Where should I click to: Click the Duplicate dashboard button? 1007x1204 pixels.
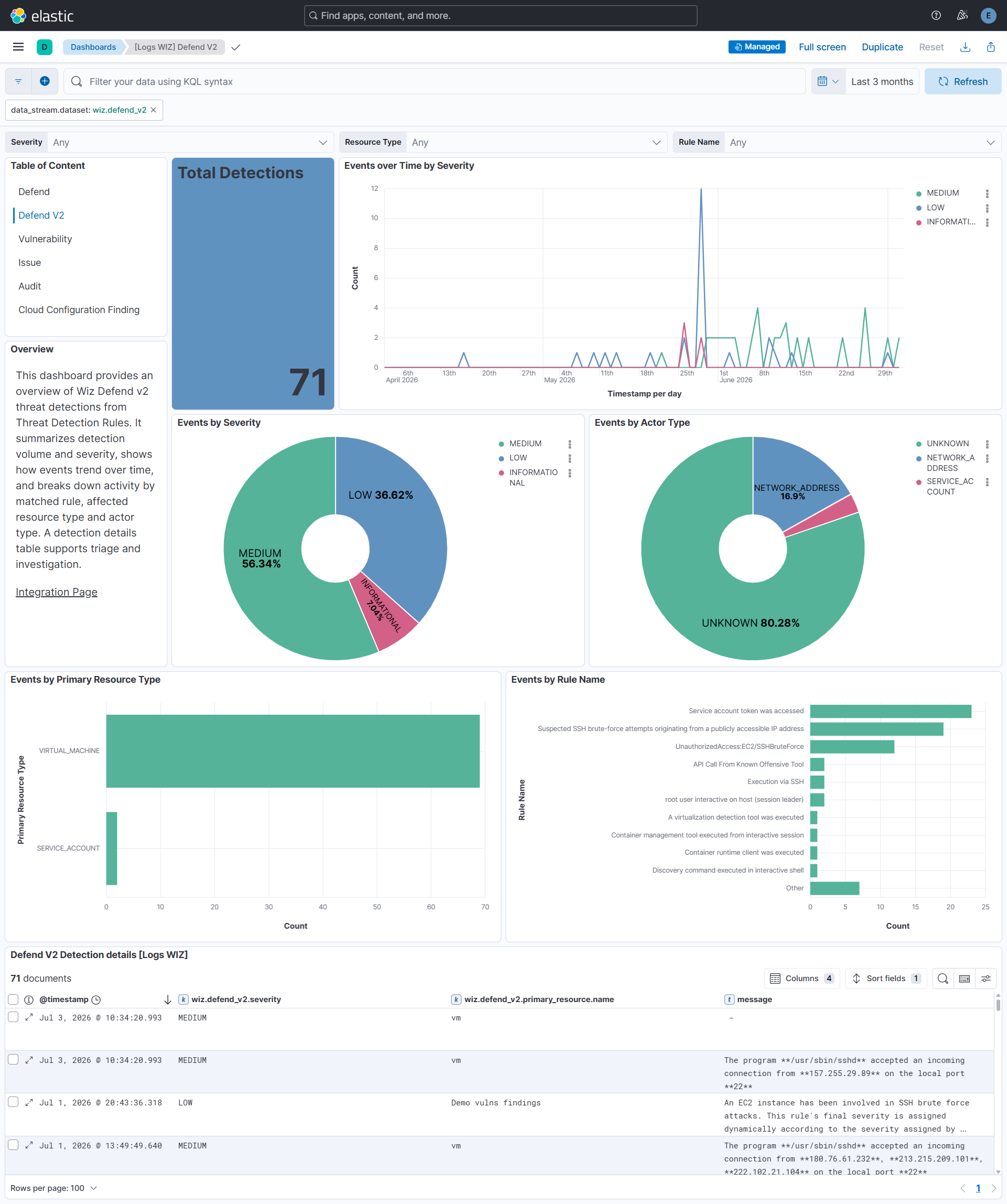[x=882, y=47]
